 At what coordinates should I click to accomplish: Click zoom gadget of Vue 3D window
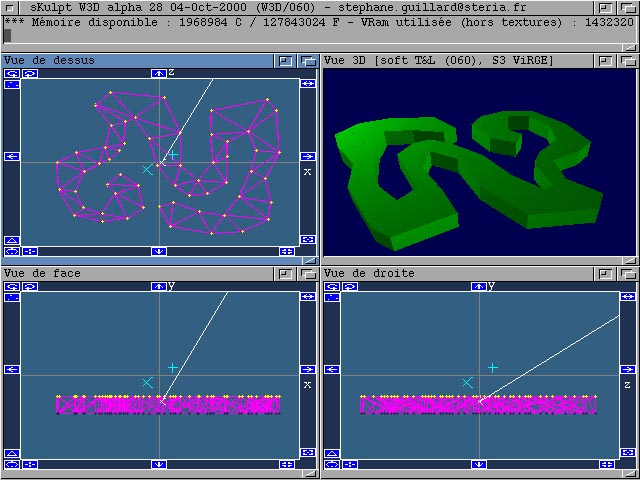[606, 62]
